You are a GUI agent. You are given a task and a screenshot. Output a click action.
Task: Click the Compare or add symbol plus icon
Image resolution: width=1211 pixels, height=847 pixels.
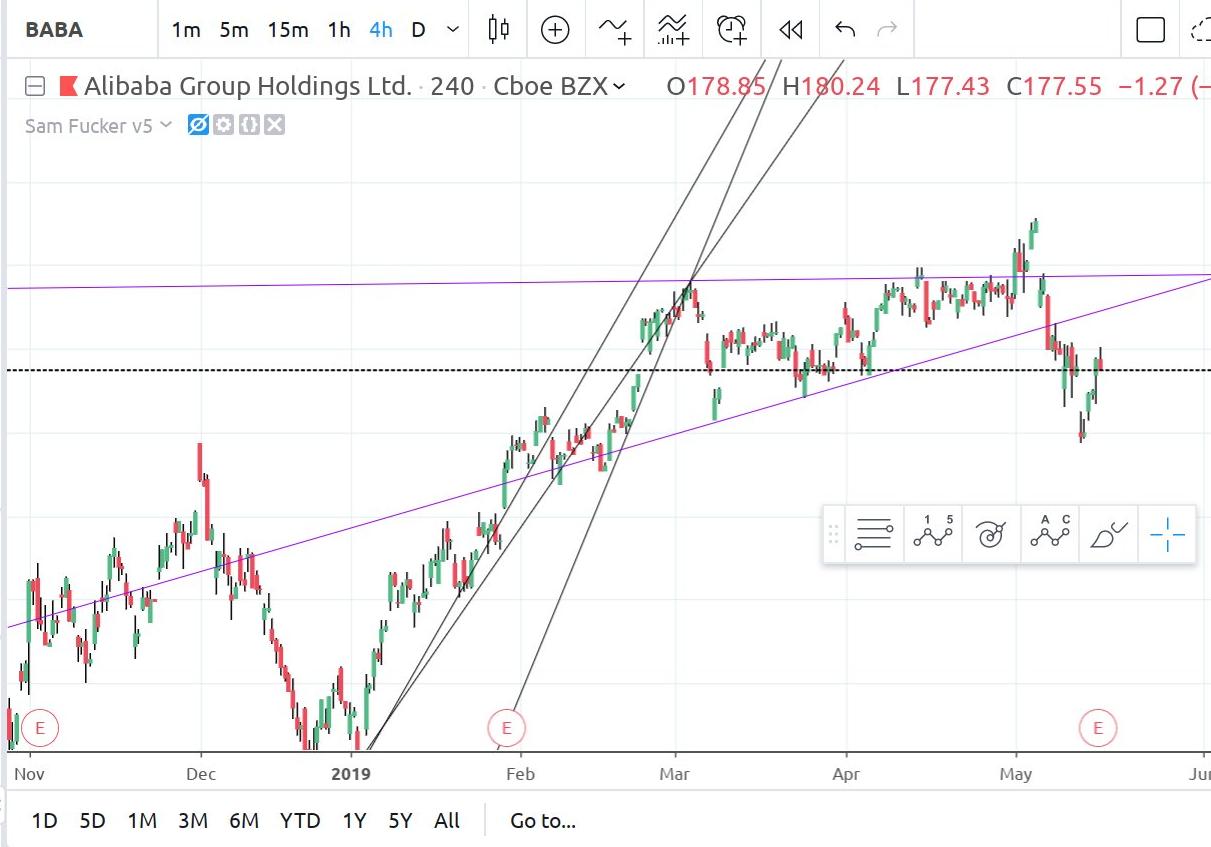click(x=555, y=30)
